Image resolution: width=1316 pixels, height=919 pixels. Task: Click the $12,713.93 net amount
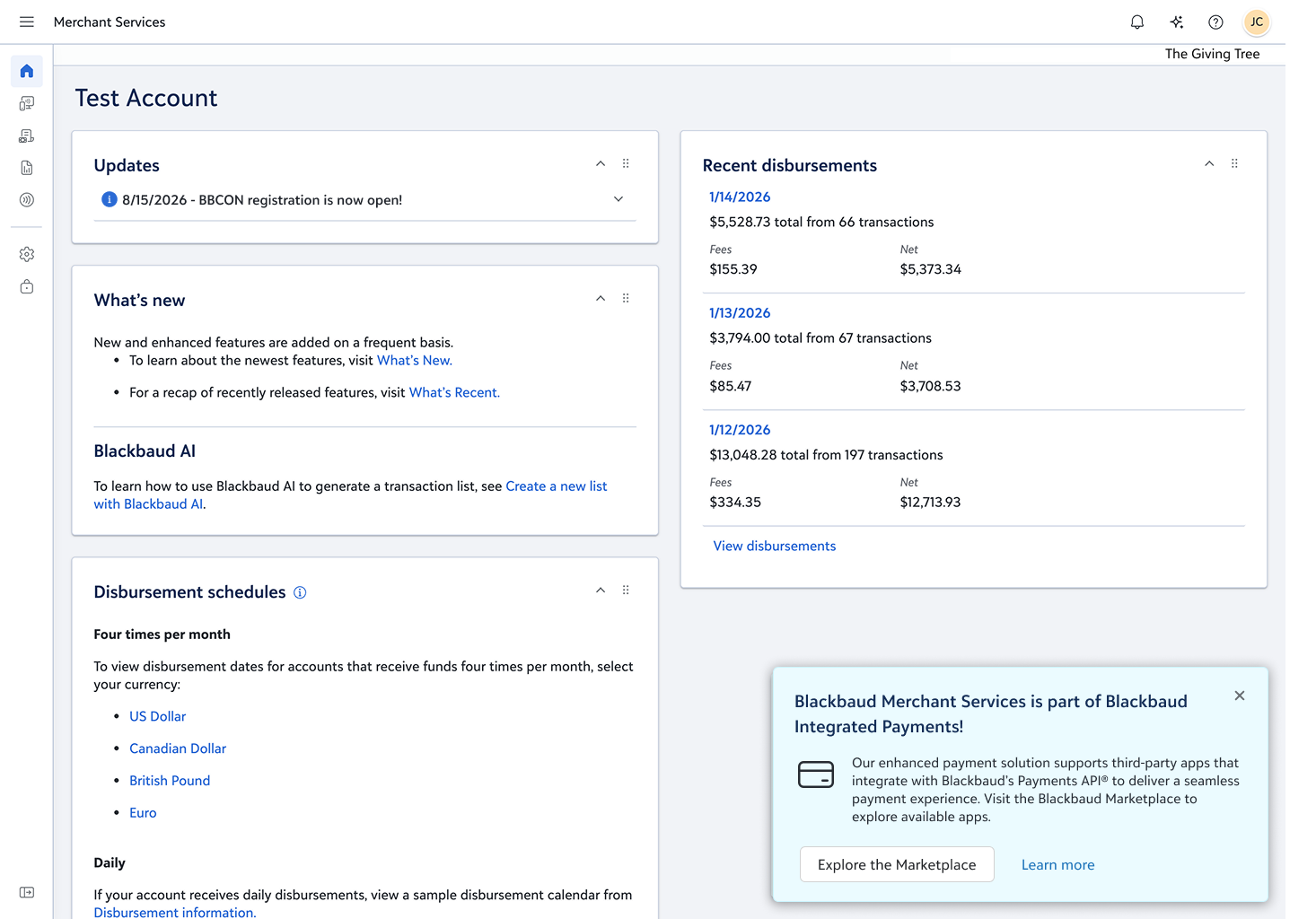click(x=931, y=503)
